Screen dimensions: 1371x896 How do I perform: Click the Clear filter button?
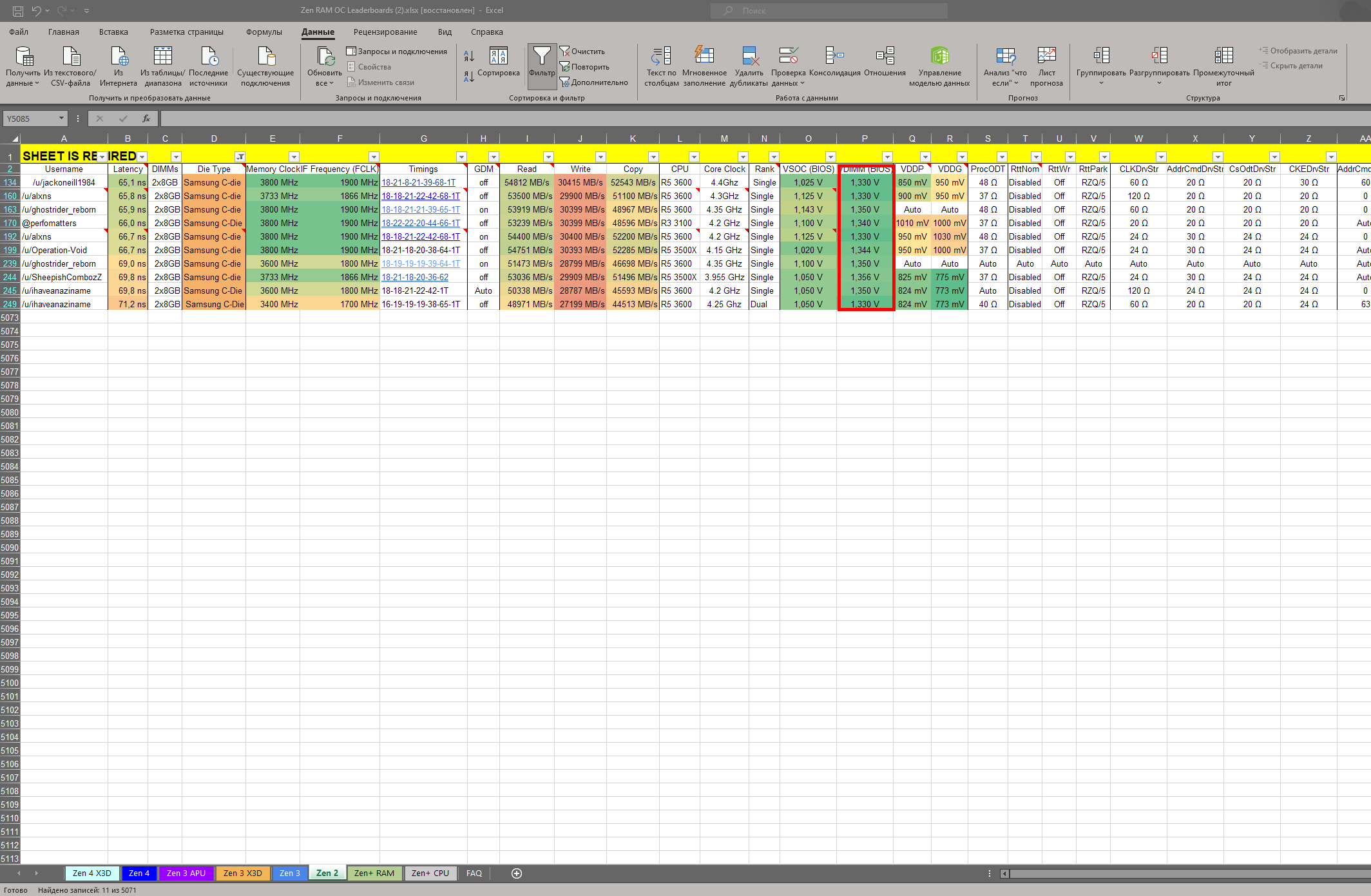[582, 51]
